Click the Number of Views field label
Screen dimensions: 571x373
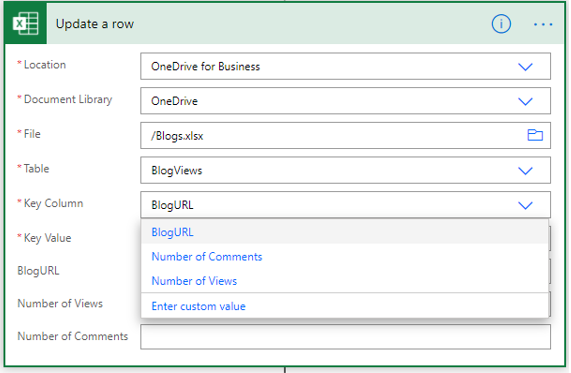coord(60,303)
